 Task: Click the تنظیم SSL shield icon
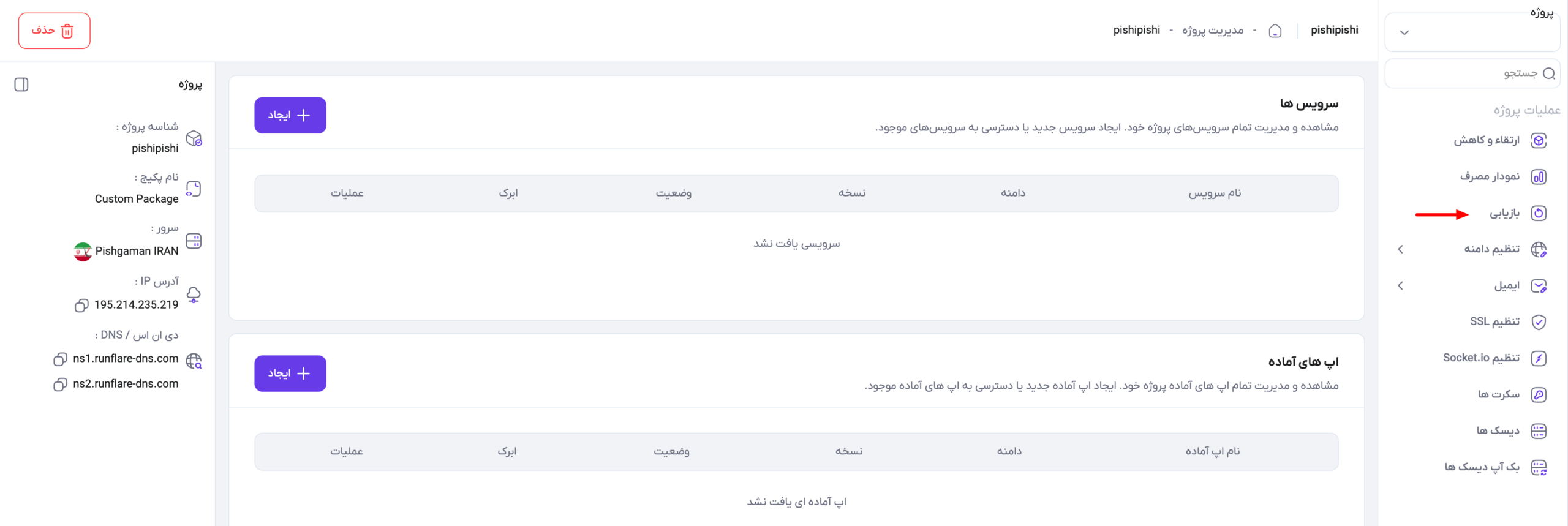click(x=1539, y=322)
